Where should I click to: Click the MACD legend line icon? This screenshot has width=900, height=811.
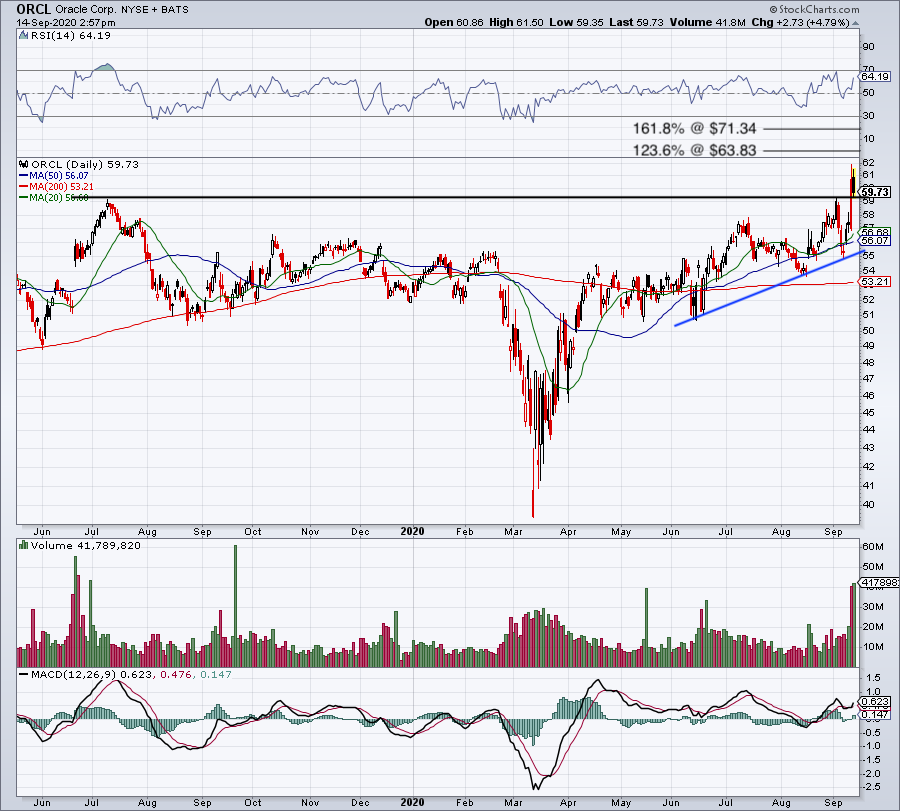[24, 674]
